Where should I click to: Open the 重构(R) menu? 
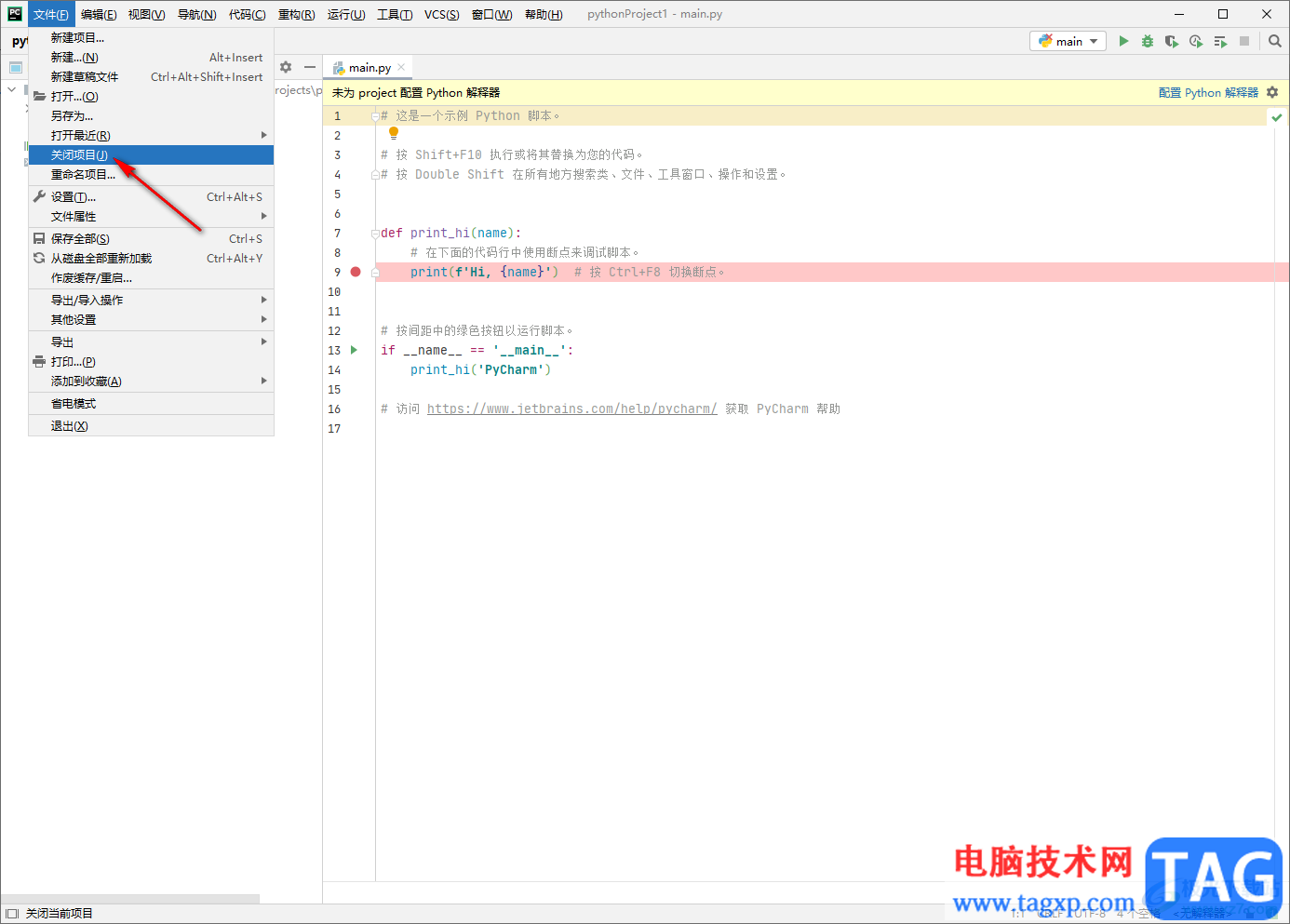click(296, 14)
